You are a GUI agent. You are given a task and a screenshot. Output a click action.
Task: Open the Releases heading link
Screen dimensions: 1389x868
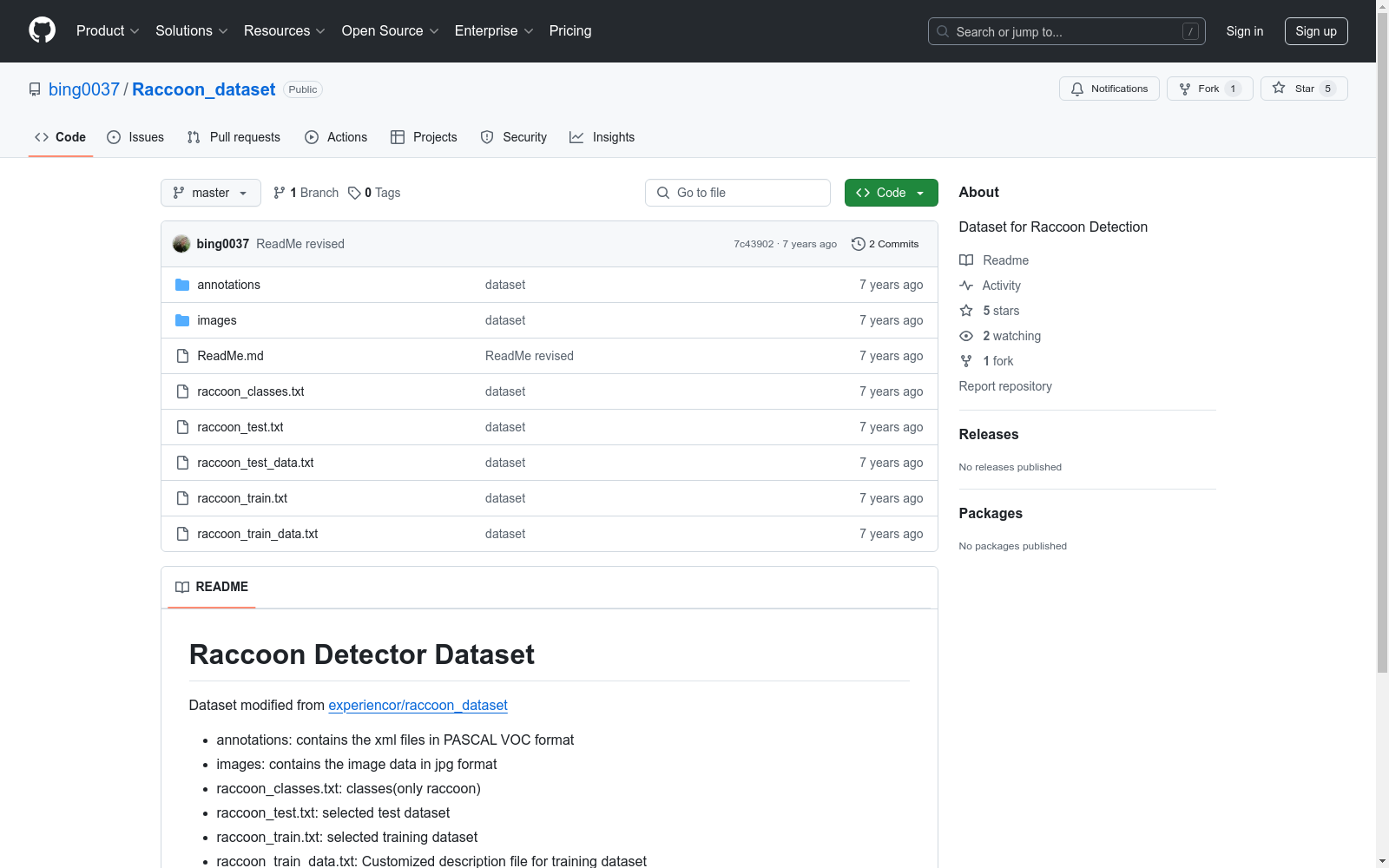989,435
